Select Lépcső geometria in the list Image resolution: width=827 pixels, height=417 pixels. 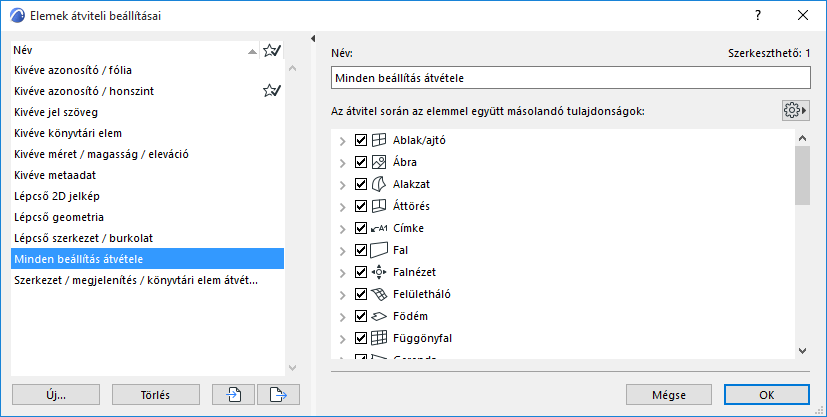tap(60, 217)
